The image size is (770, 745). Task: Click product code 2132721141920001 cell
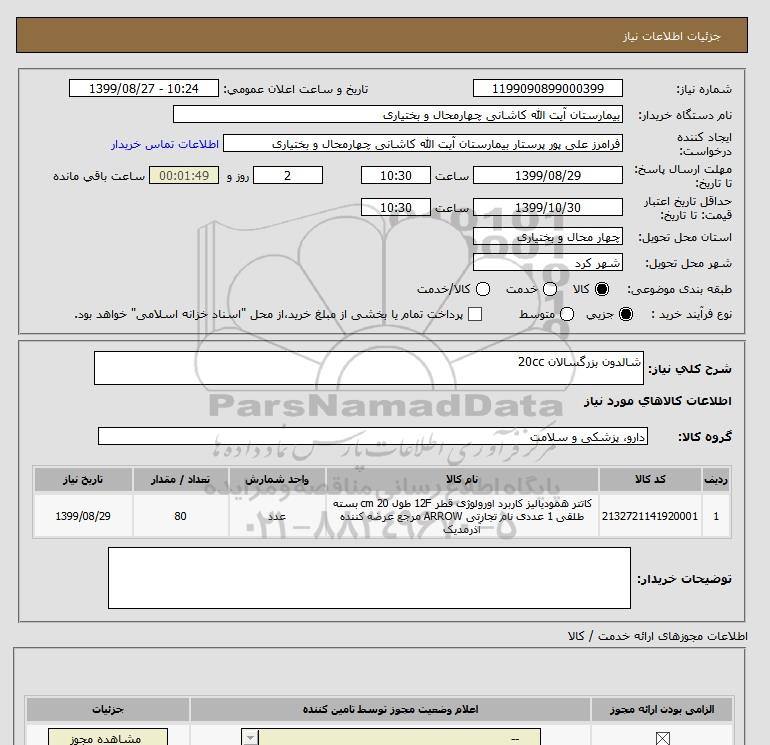[x=650, y=516]
